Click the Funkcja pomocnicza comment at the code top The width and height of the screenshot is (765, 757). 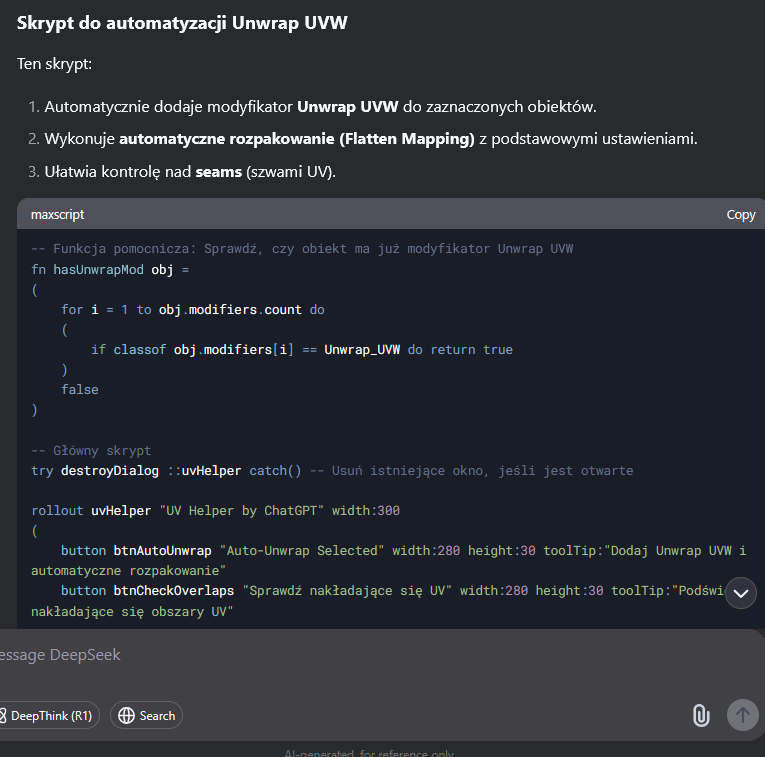[x=302, y=249]
